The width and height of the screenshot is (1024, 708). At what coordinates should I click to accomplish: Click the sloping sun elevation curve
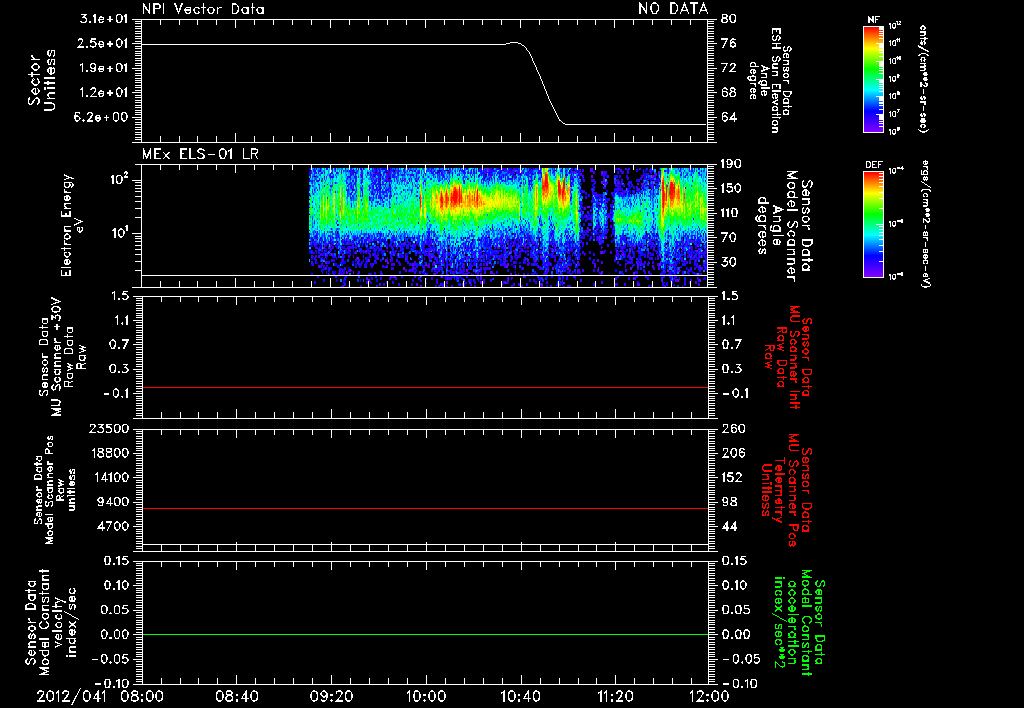542,85
